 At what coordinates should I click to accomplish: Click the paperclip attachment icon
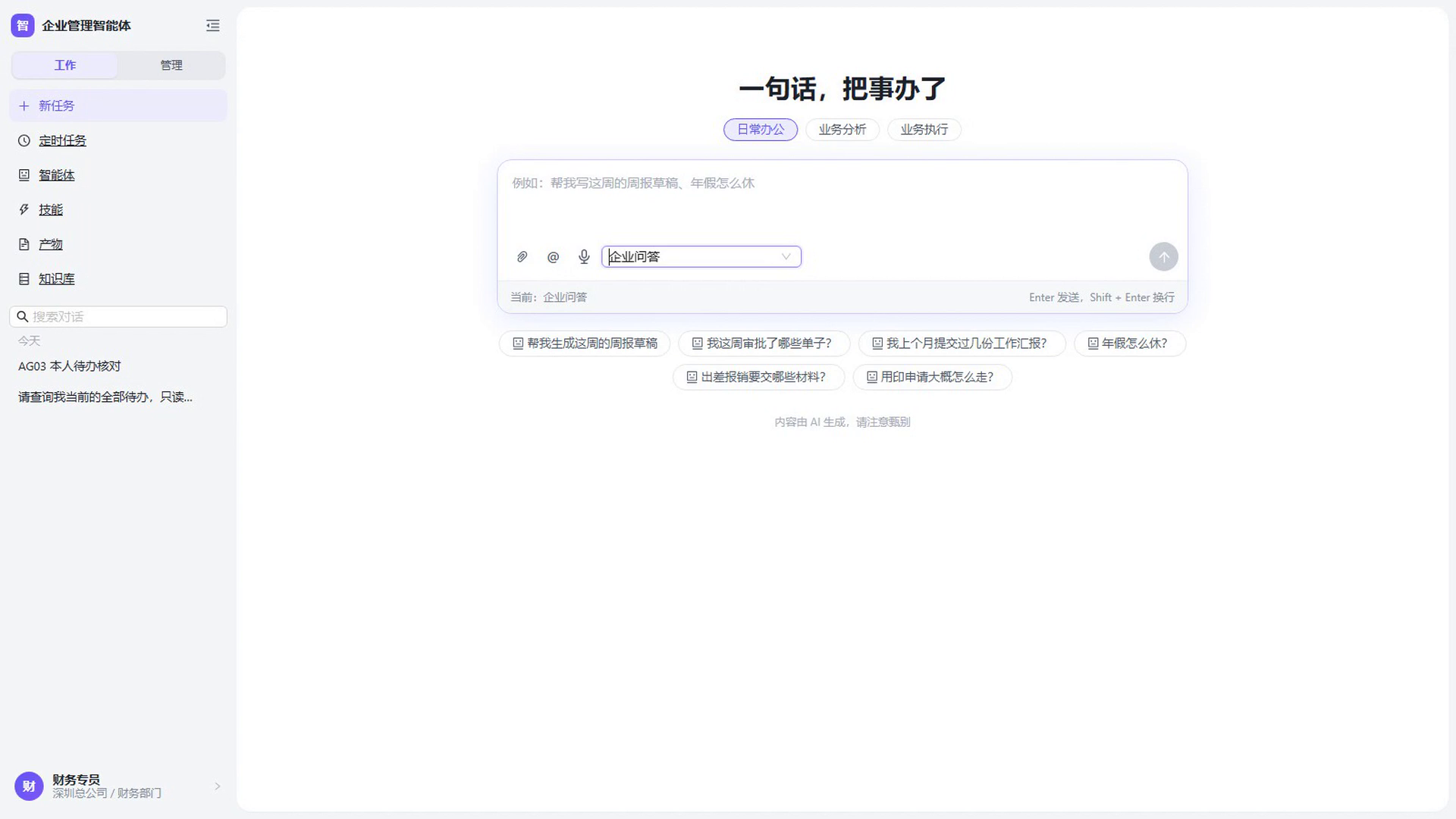(522, 257)
